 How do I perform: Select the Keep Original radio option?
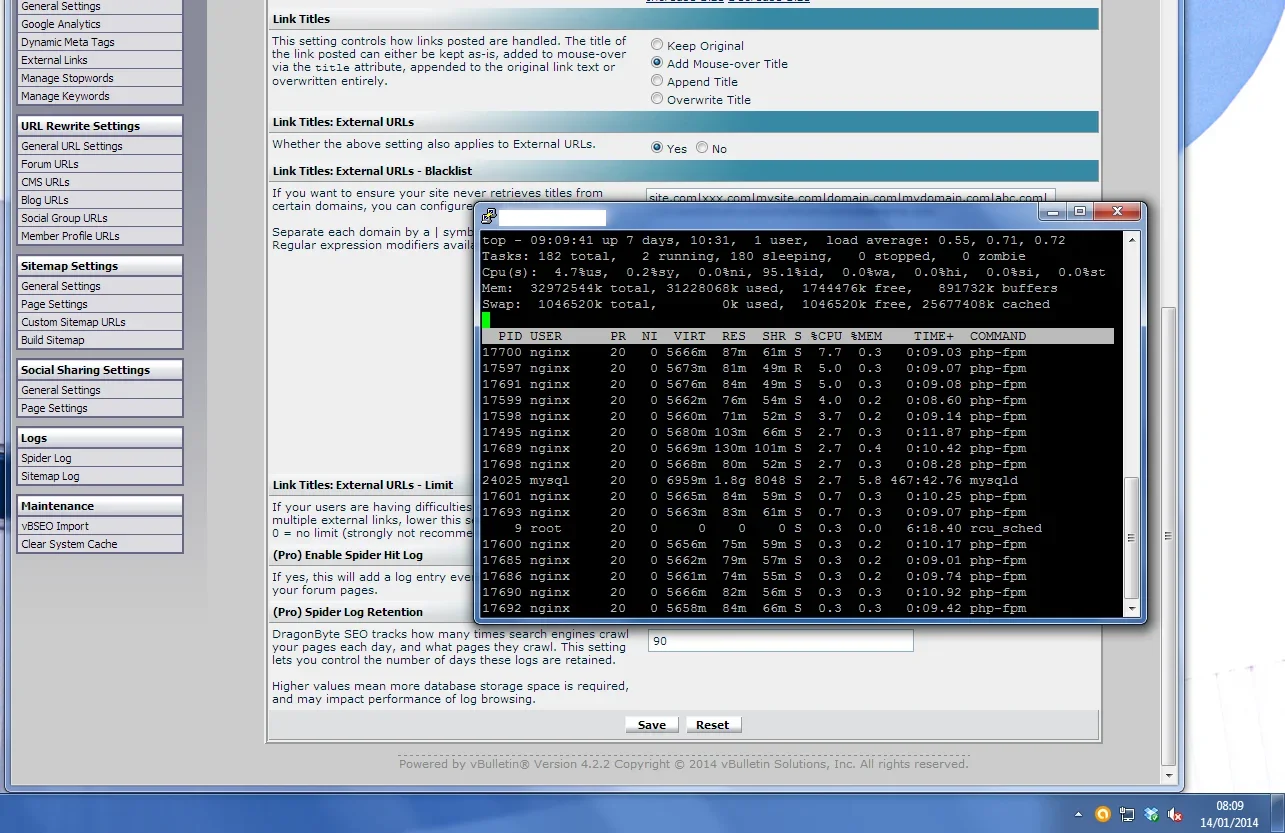pyautogui.click(x=657, y=45)
